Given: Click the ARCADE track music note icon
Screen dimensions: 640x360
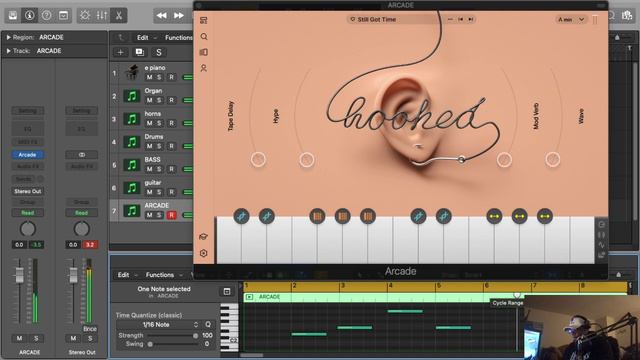Looking at the screenshot, I should (132, 211).
